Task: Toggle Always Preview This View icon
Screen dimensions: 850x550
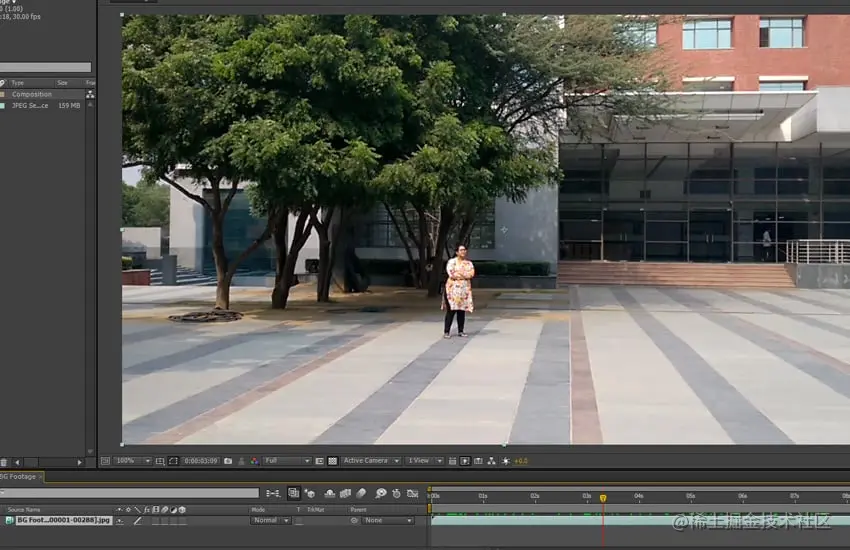Action: coord(105,461)
